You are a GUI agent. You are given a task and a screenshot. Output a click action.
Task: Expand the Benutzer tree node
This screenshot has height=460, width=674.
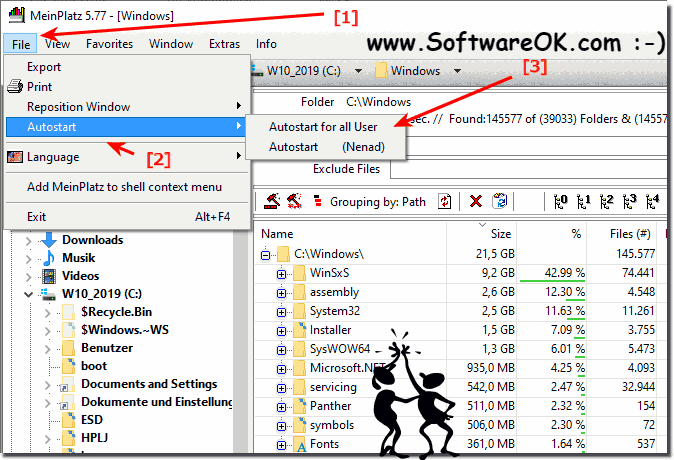point(47,349)
